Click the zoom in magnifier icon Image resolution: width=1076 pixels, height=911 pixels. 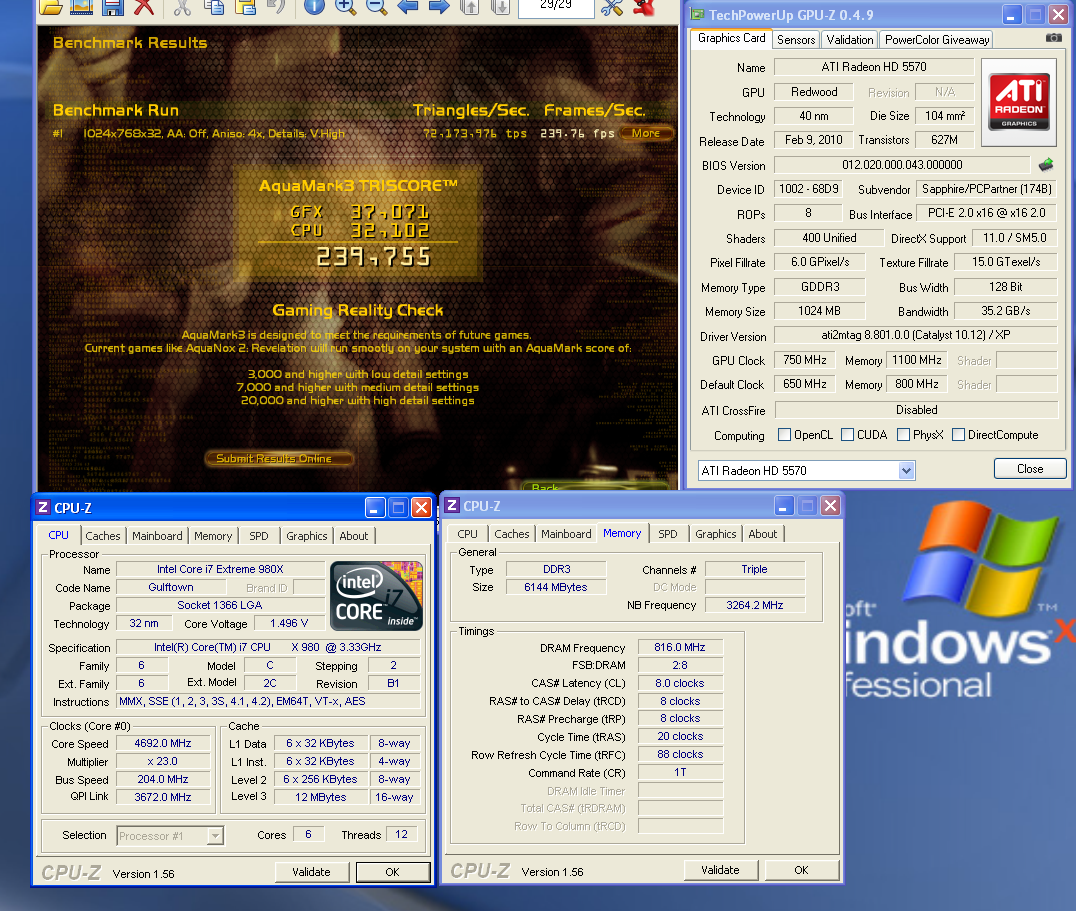(x=345, y=7)
